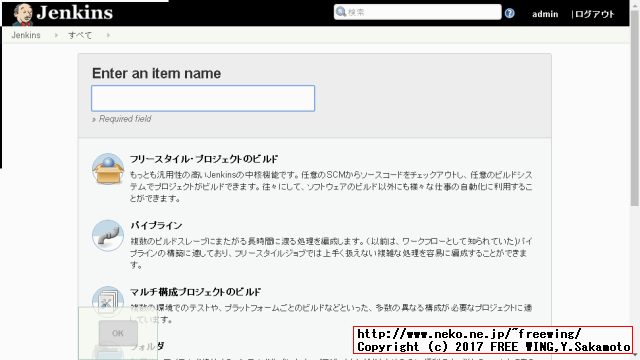Click the Required field hint text
This screenshot has height=360, width=640.
[x=125, y=119]
